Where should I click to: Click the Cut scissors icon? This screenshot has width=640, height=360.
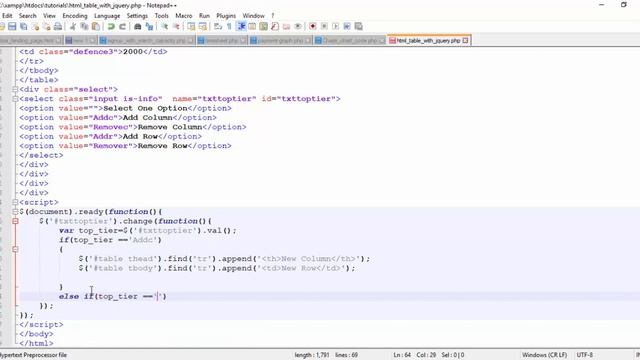(73, 27)
